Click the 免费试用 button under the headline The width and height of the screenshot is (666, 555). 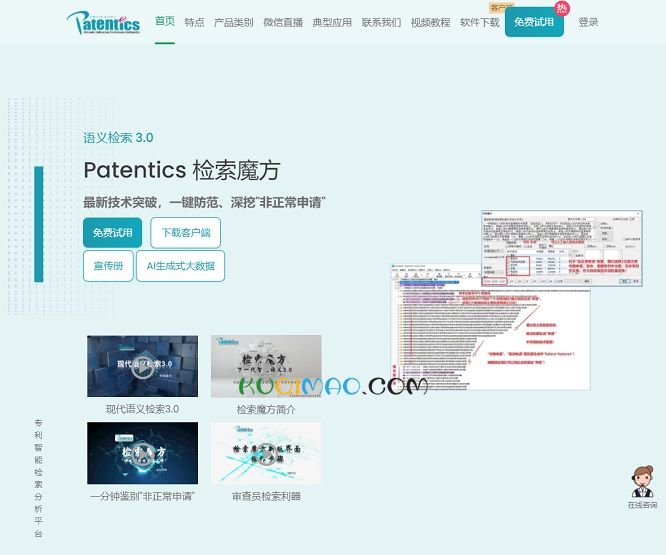(x=113, y=233)
